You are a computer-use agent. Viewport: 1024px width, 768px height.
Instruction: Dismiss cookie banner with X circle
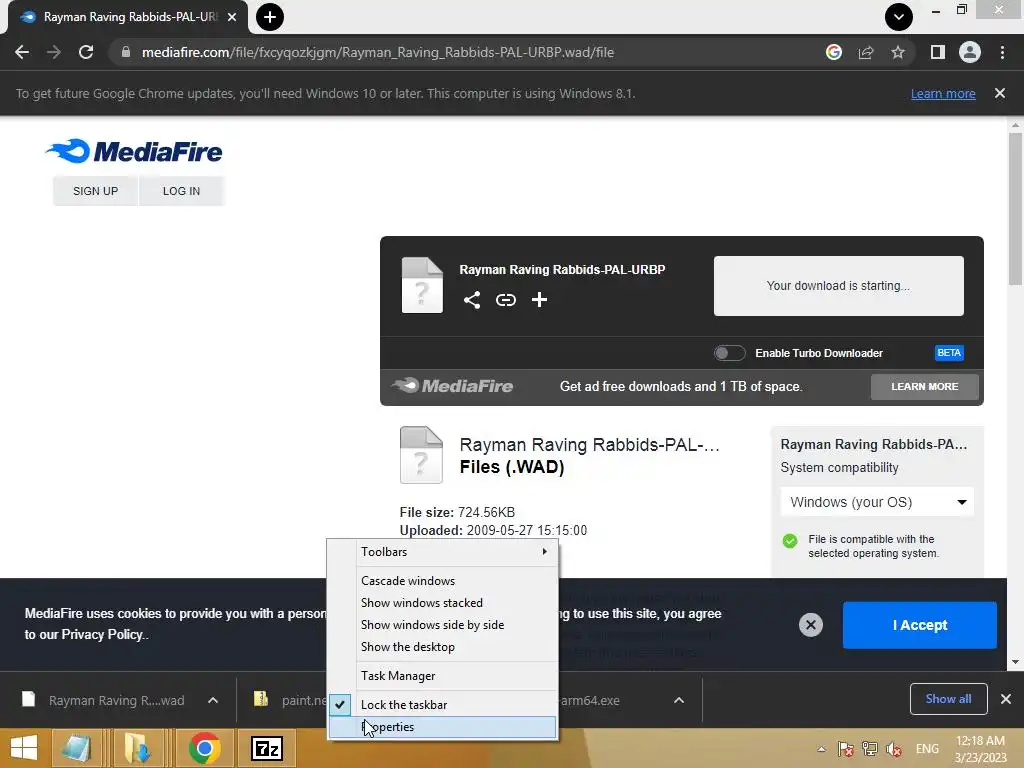pos(810,625)
